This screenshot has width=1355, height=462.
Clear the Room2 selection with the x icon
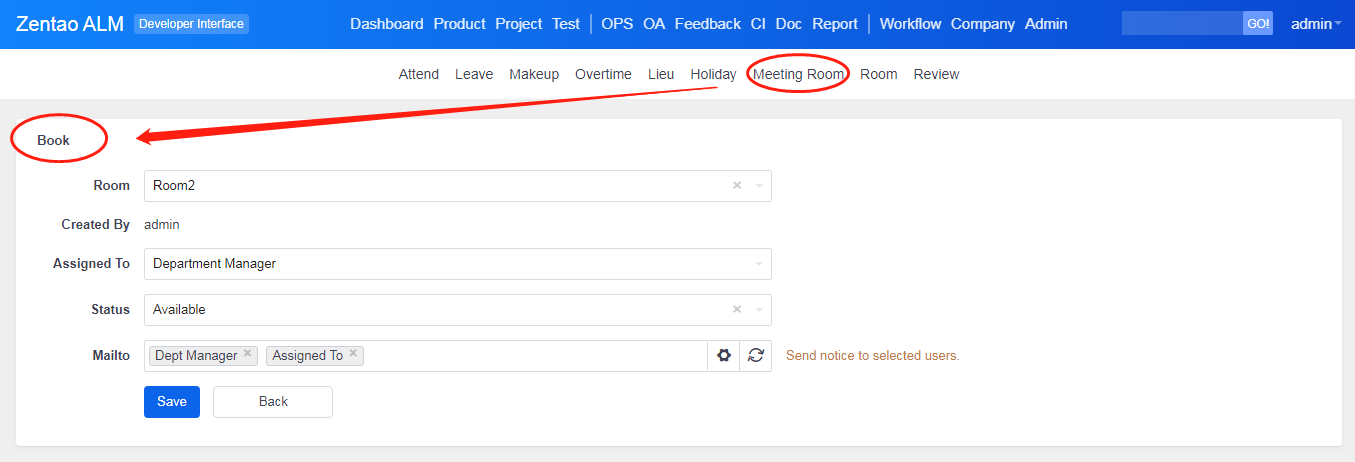737,186
